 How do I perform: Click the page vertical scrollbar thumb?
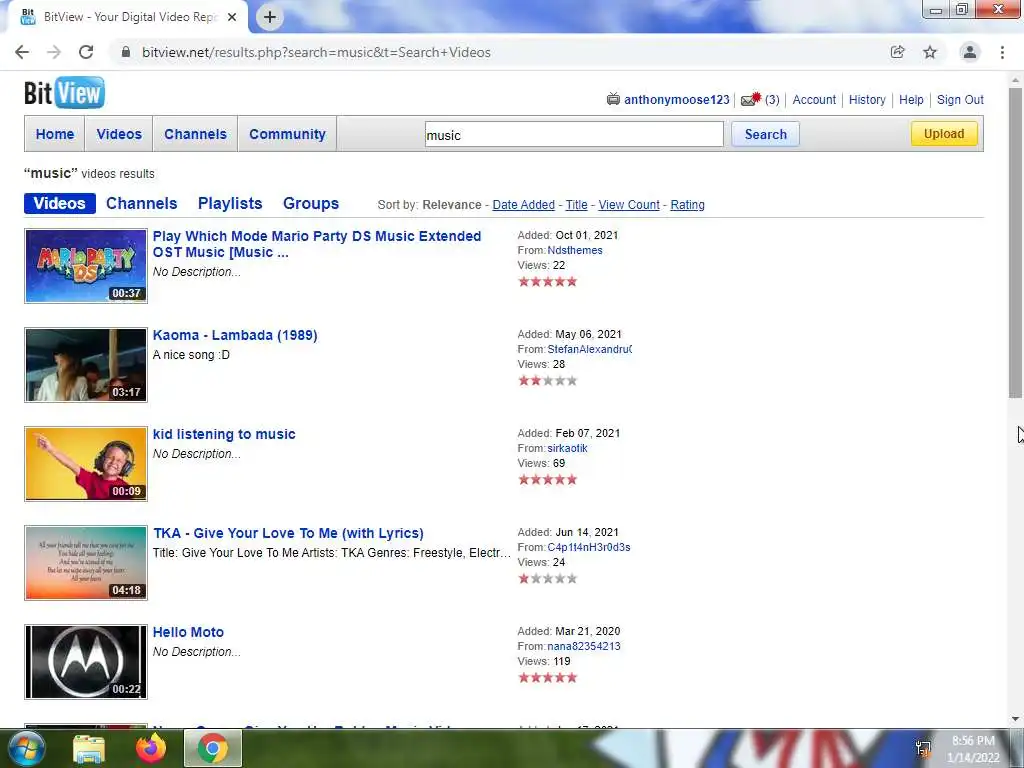(x=1015, y=242)
